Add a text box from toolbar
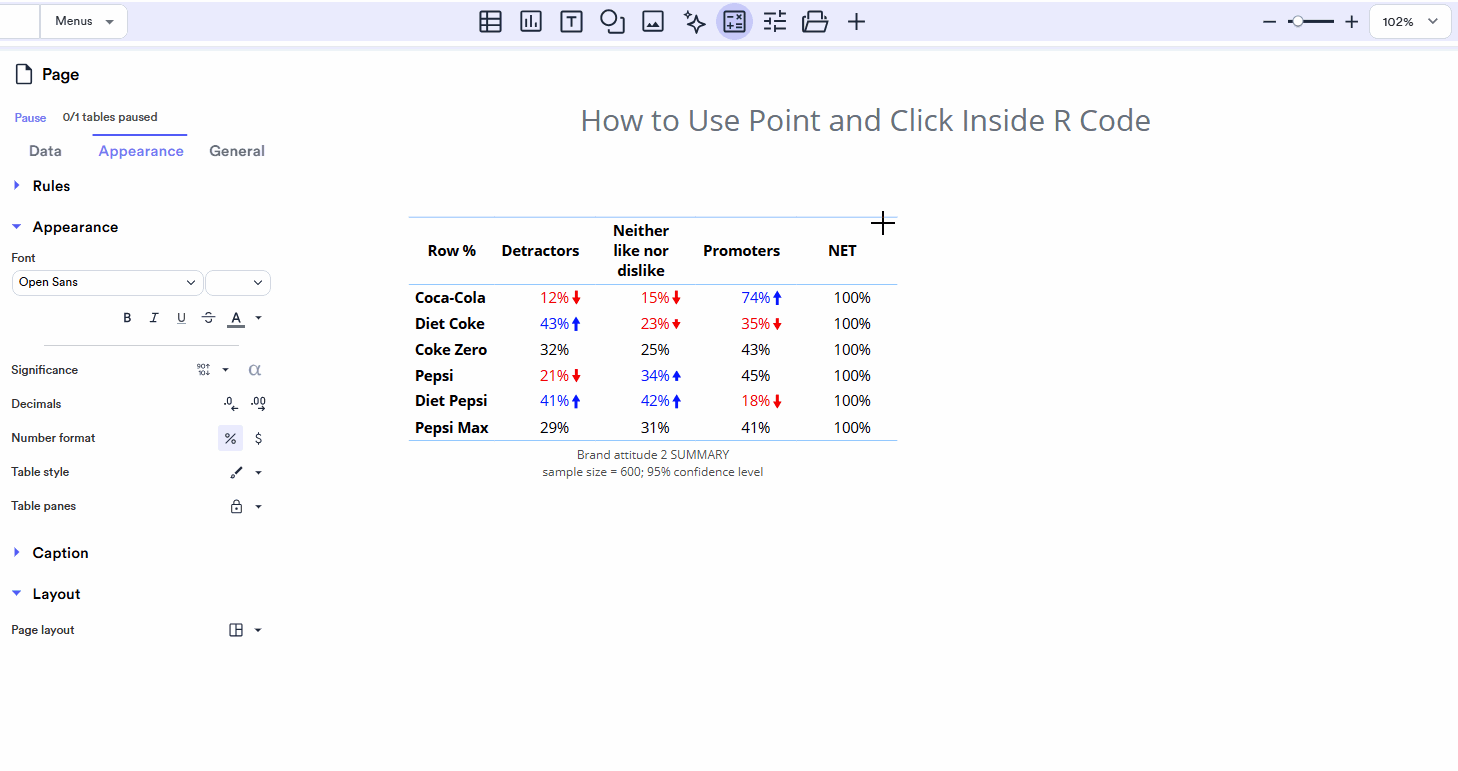 point(571,21)
